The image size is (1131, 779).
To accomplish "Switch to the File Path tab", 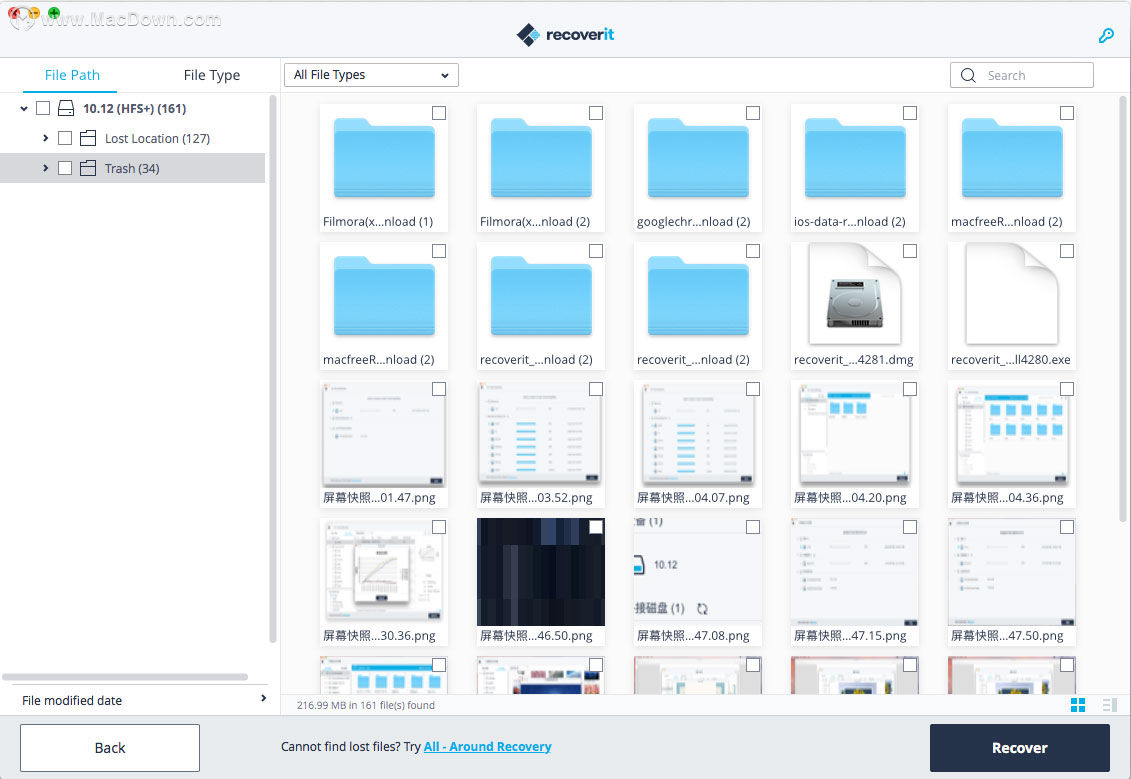I will (x=72, y=75).
